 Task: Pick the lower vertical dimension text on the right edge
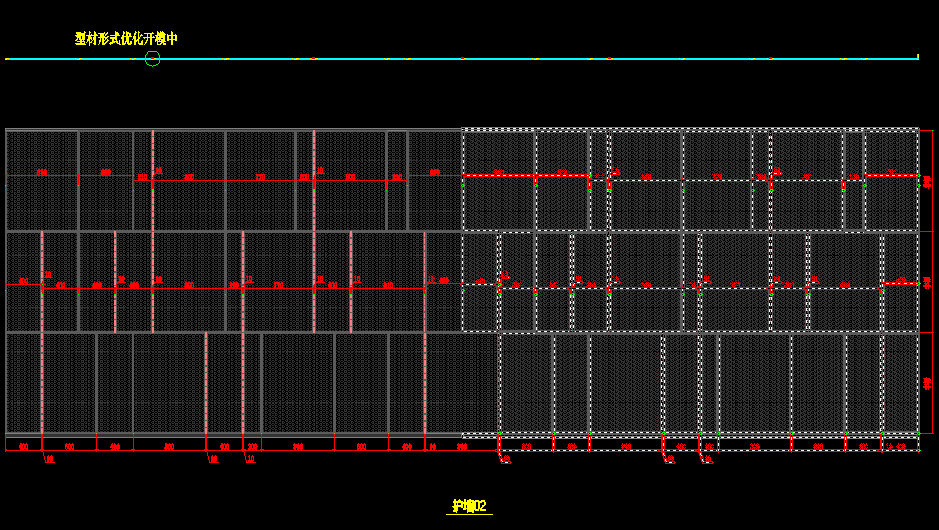pyautogui.click(x=927, y=382)
